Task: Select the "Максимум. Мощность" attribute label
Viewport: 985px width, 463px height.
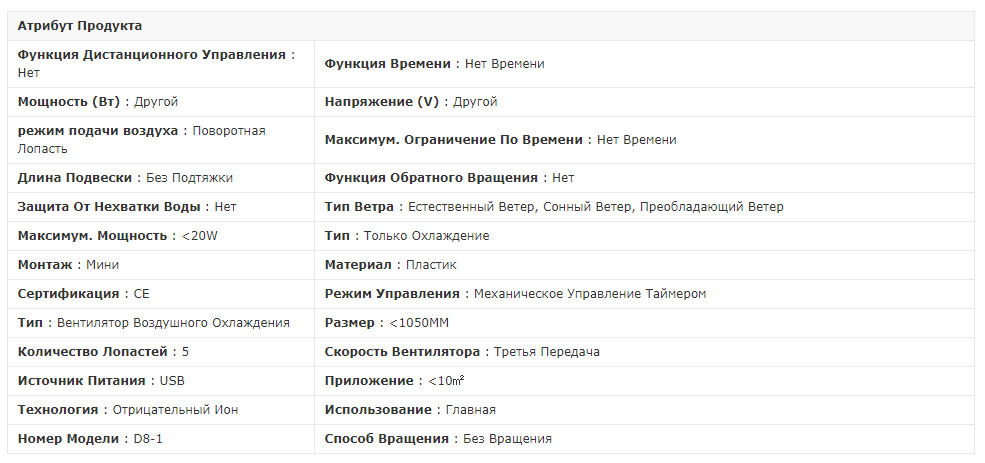Action: [92, 236]
